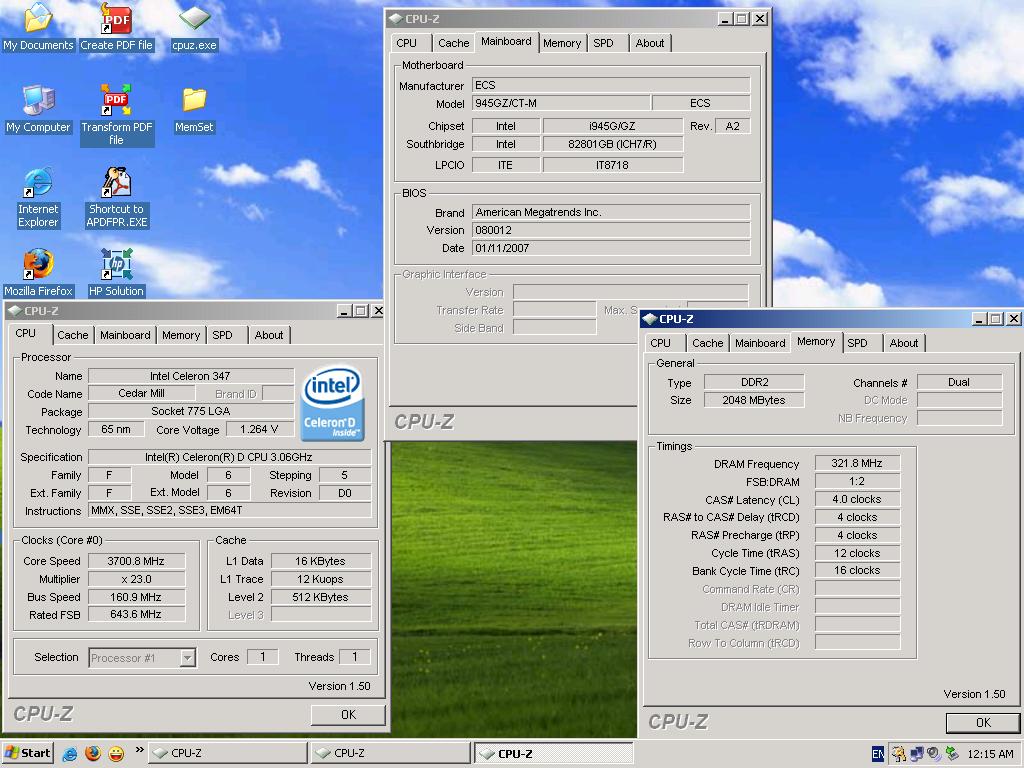This screenshot has height=768, width=1024.
Task: Click the 945GZ/CT-M model field
Action: point(561,103)
